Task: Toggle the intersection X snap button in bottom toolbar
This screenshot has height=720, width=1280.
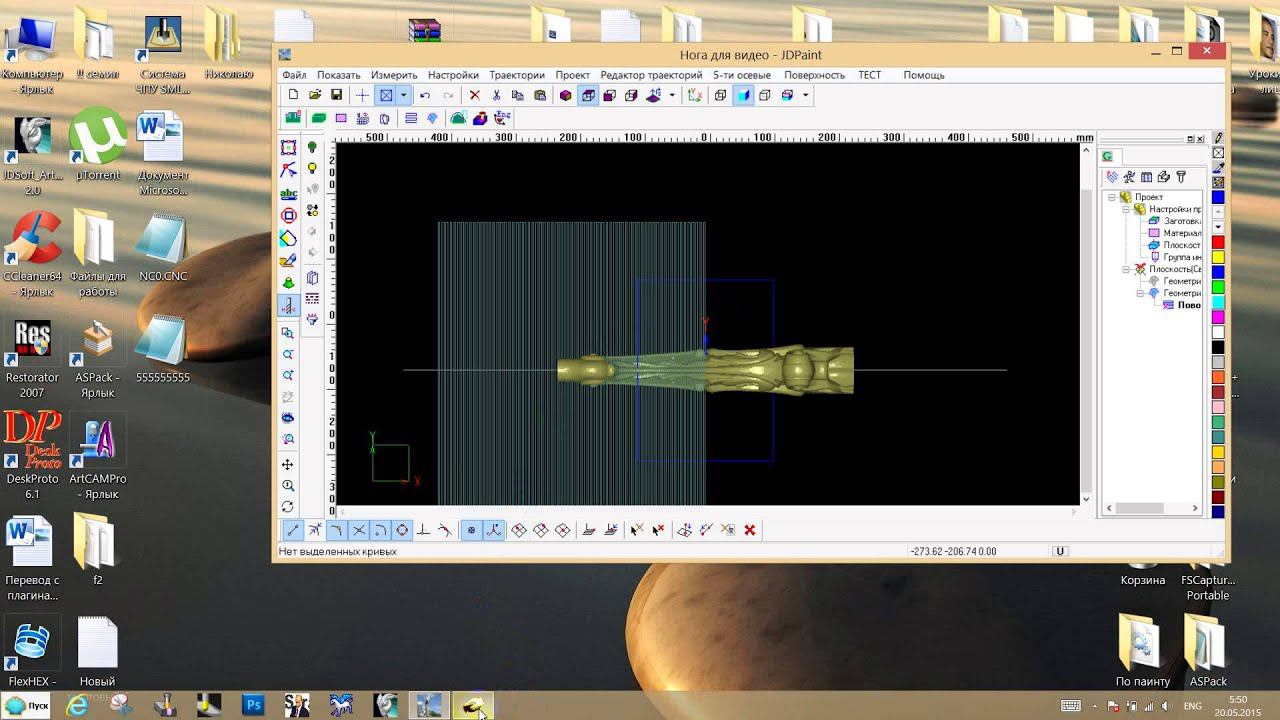Action: 358,530
